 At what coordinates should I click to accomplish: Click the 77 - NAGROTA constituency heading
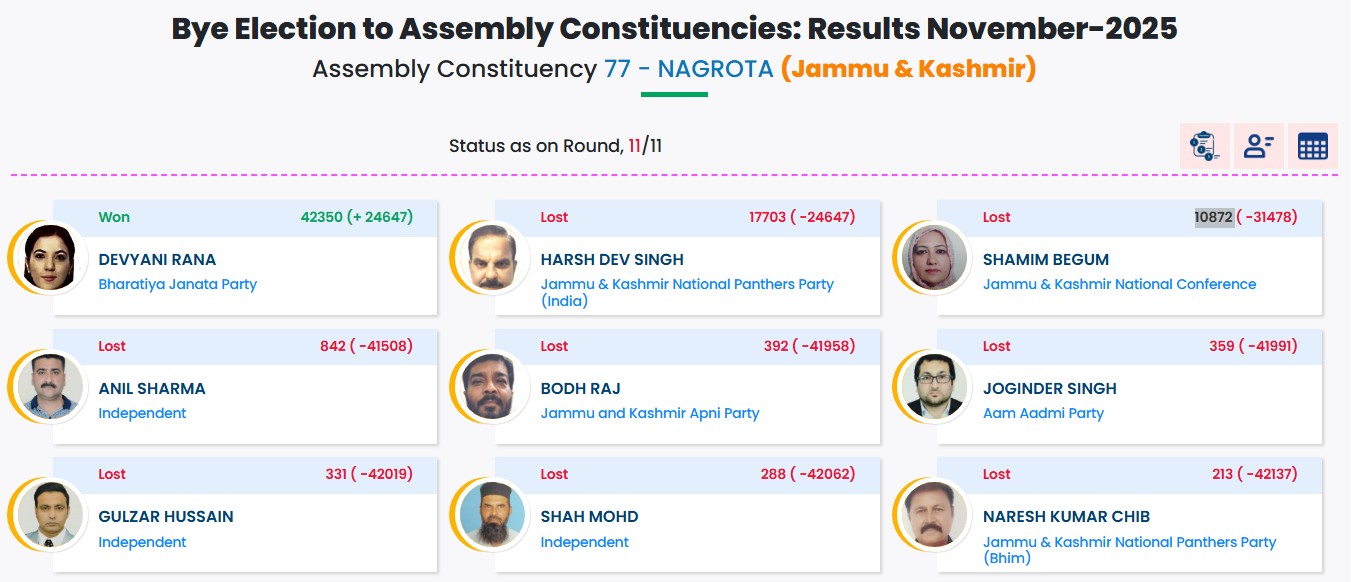pos(688,69)
